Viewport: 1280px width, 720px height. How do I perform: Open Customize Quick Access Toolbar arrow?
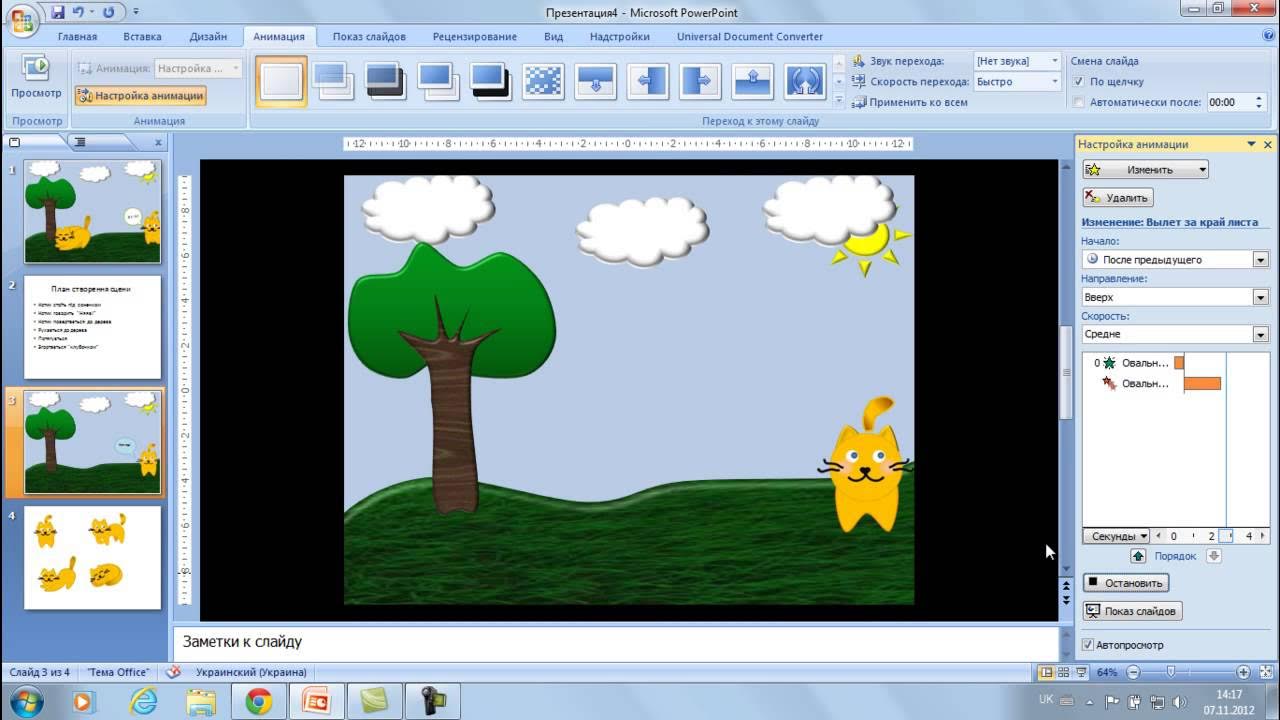[x=135, y=13]
